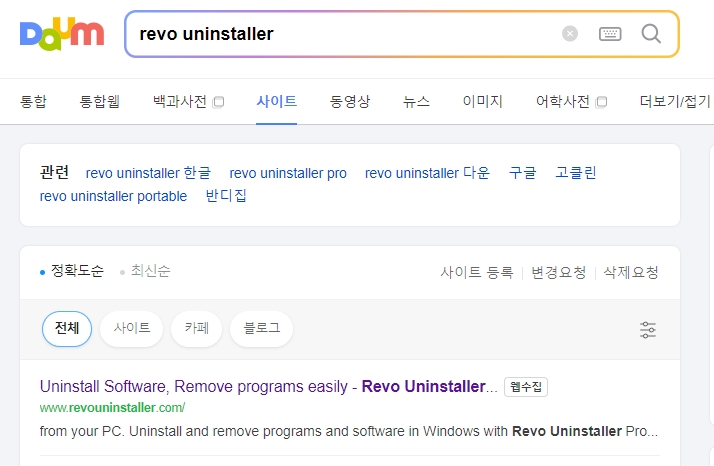Open related term 반디집
Screen dimensions: 714x466
226,196
